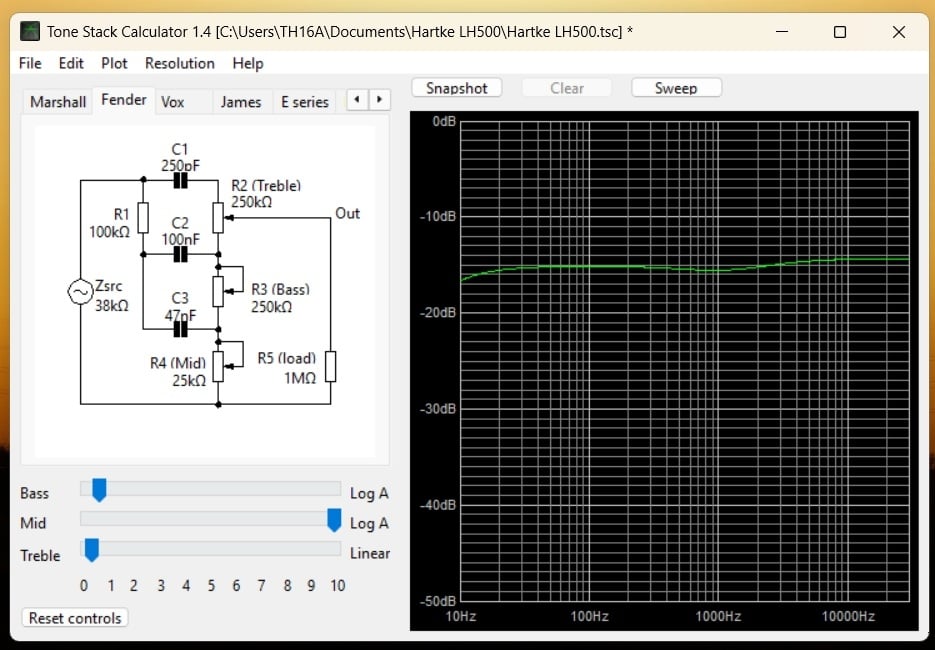935x650 pixels.
Task: Click the R2 (Treble) 250kΩ label
Action: point(266,194)
